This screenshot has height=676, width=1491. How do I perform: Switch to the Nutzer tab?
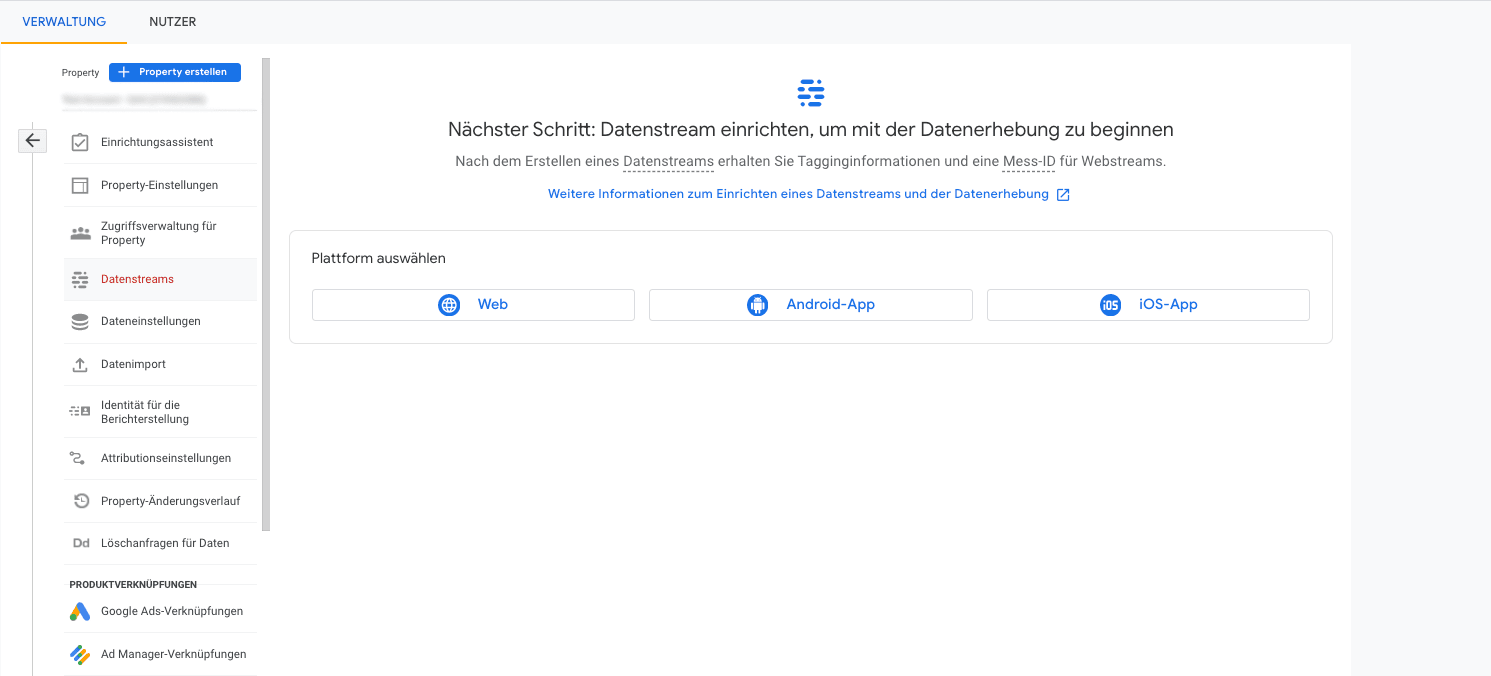172,22
